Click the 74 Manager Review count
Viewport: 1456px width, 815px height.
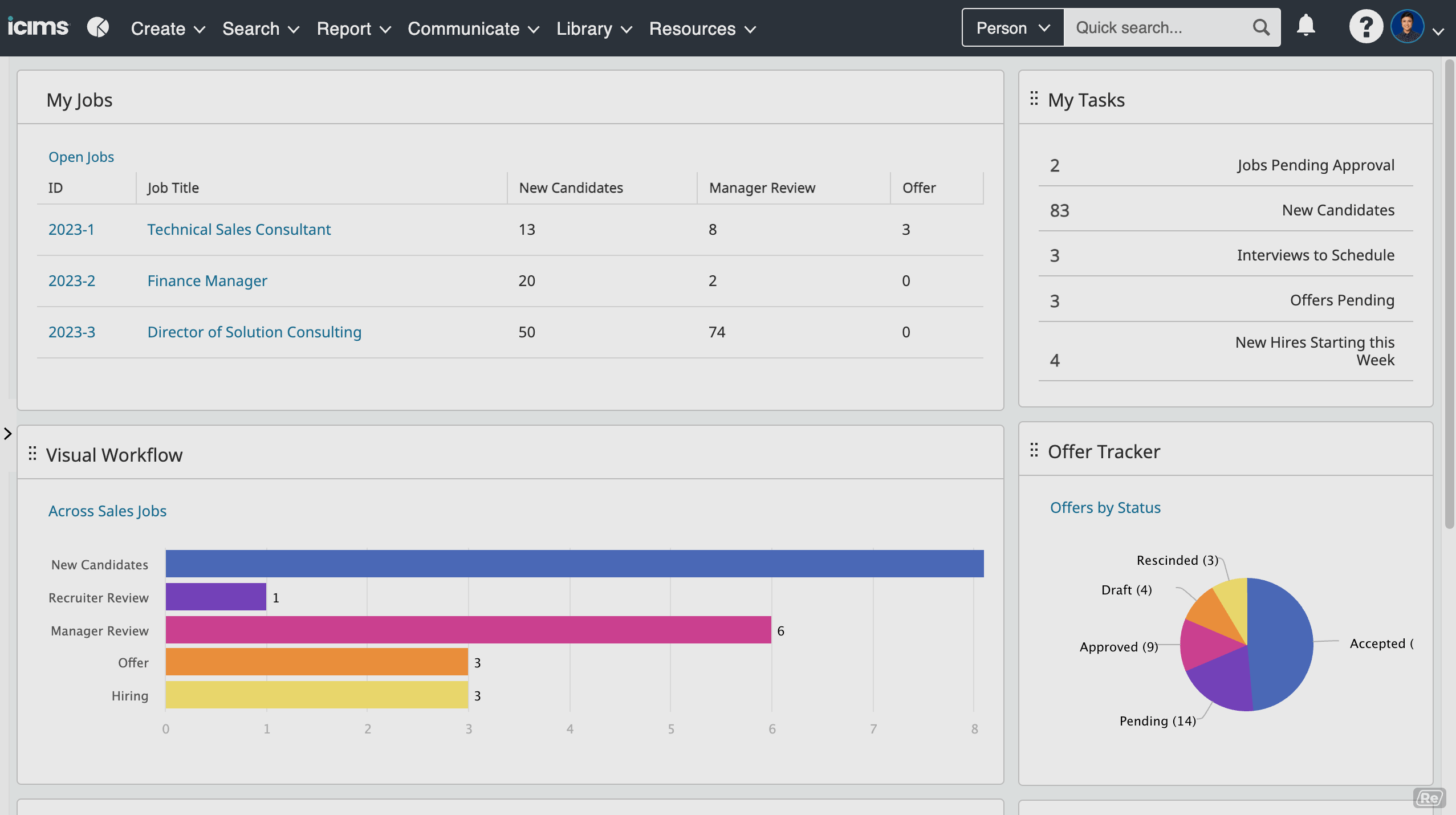717,332
